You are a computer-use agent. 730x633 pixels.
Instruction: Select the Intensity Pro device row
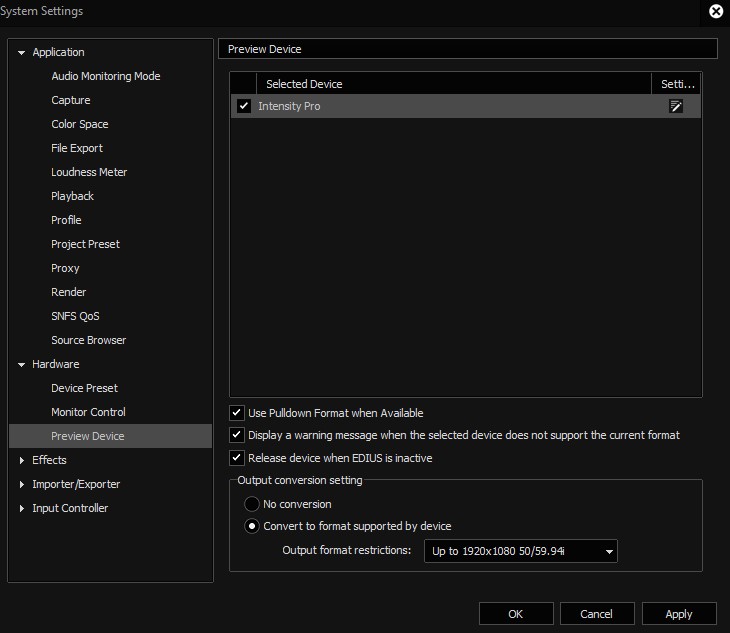coord(466,106)
